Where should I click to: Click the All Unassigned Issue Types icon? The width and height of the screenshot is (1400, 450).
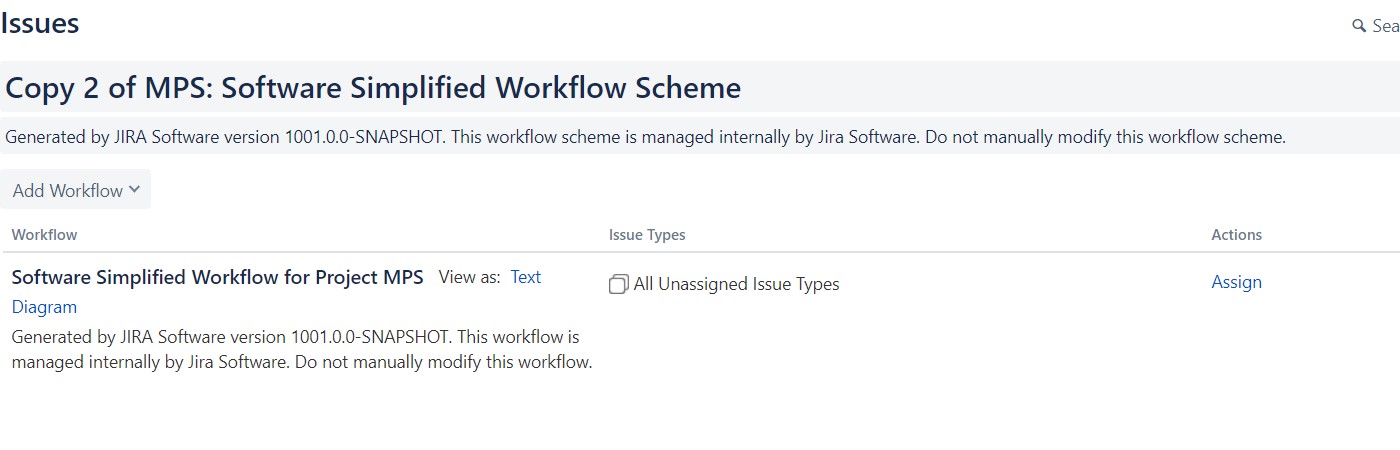[x=619, y=284]
